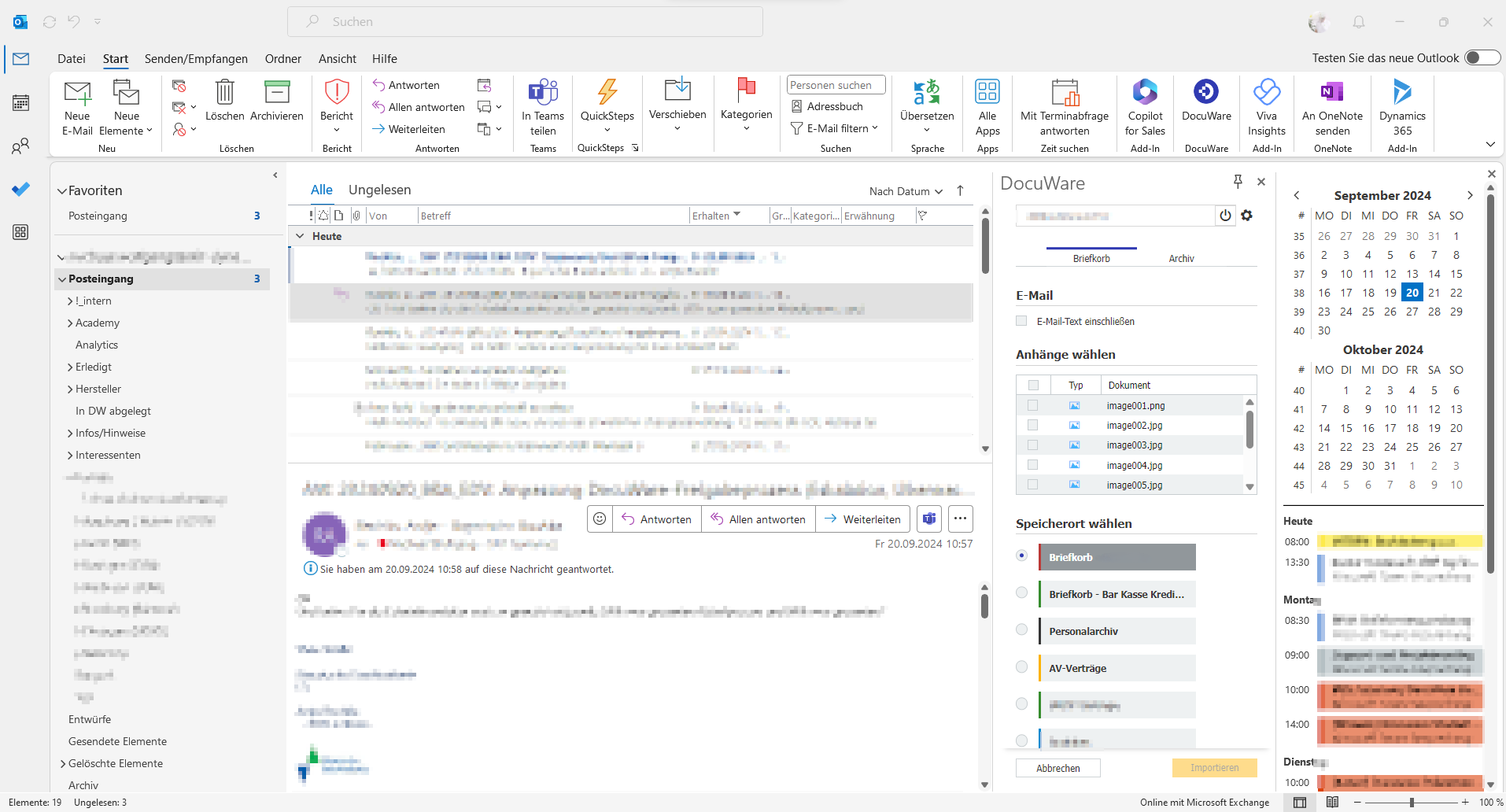This screenshot has width=1506, height=812.
Task: Share message via In Teams teilen
Action: 543,108
